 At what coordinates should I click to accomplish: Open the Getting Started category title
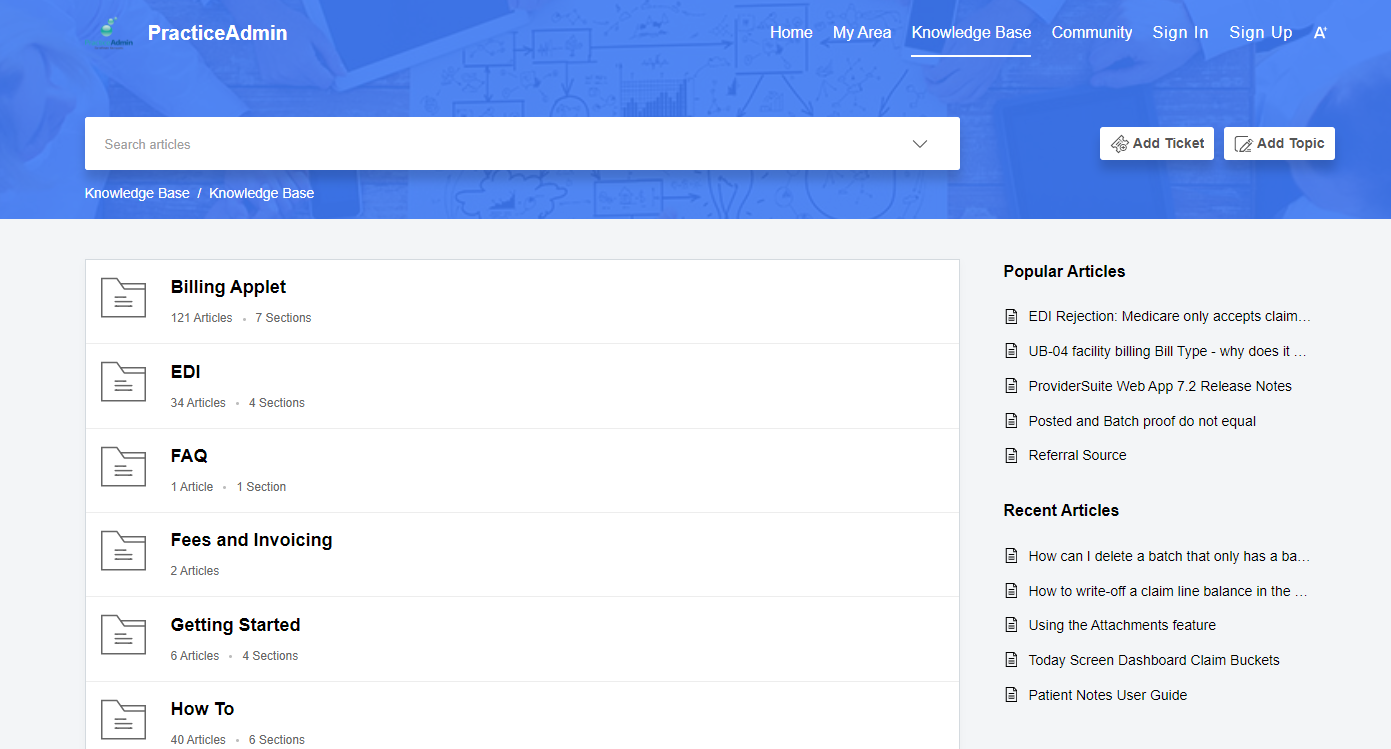(x=235, y=625)
